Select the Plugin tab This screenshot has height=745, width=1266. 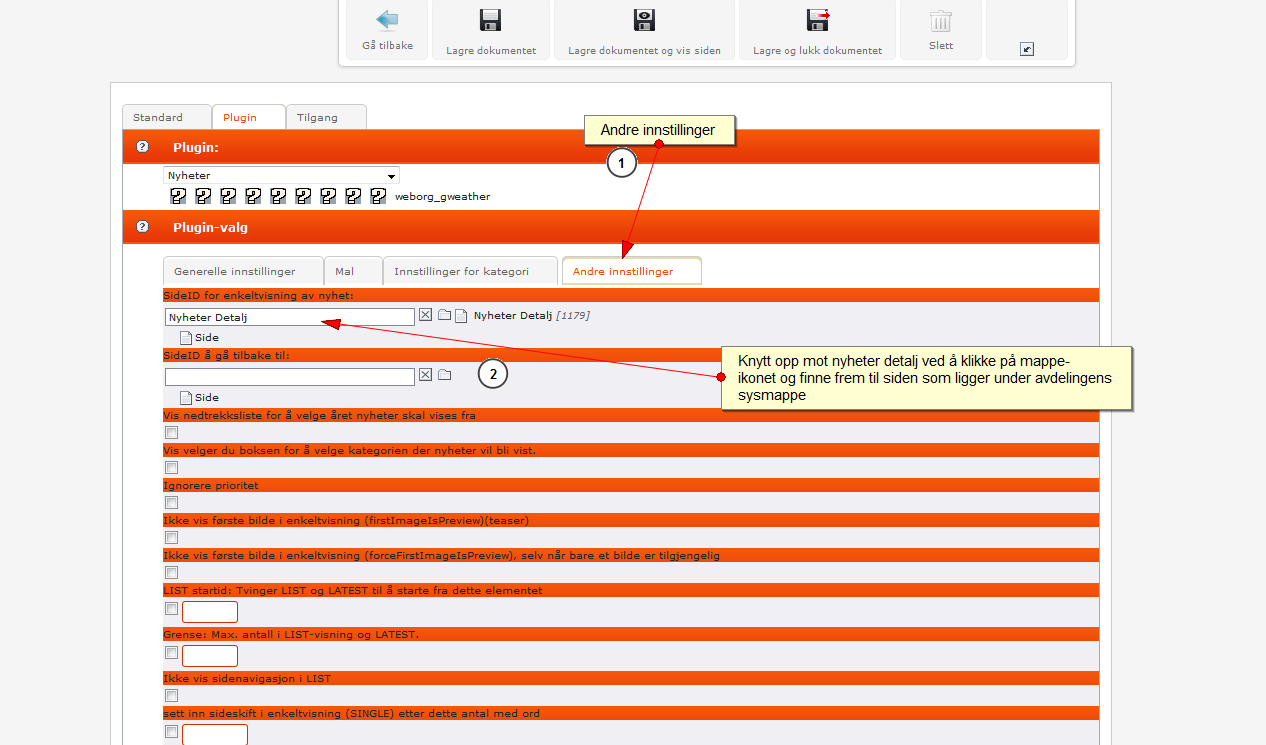click(x=249, y=117)
